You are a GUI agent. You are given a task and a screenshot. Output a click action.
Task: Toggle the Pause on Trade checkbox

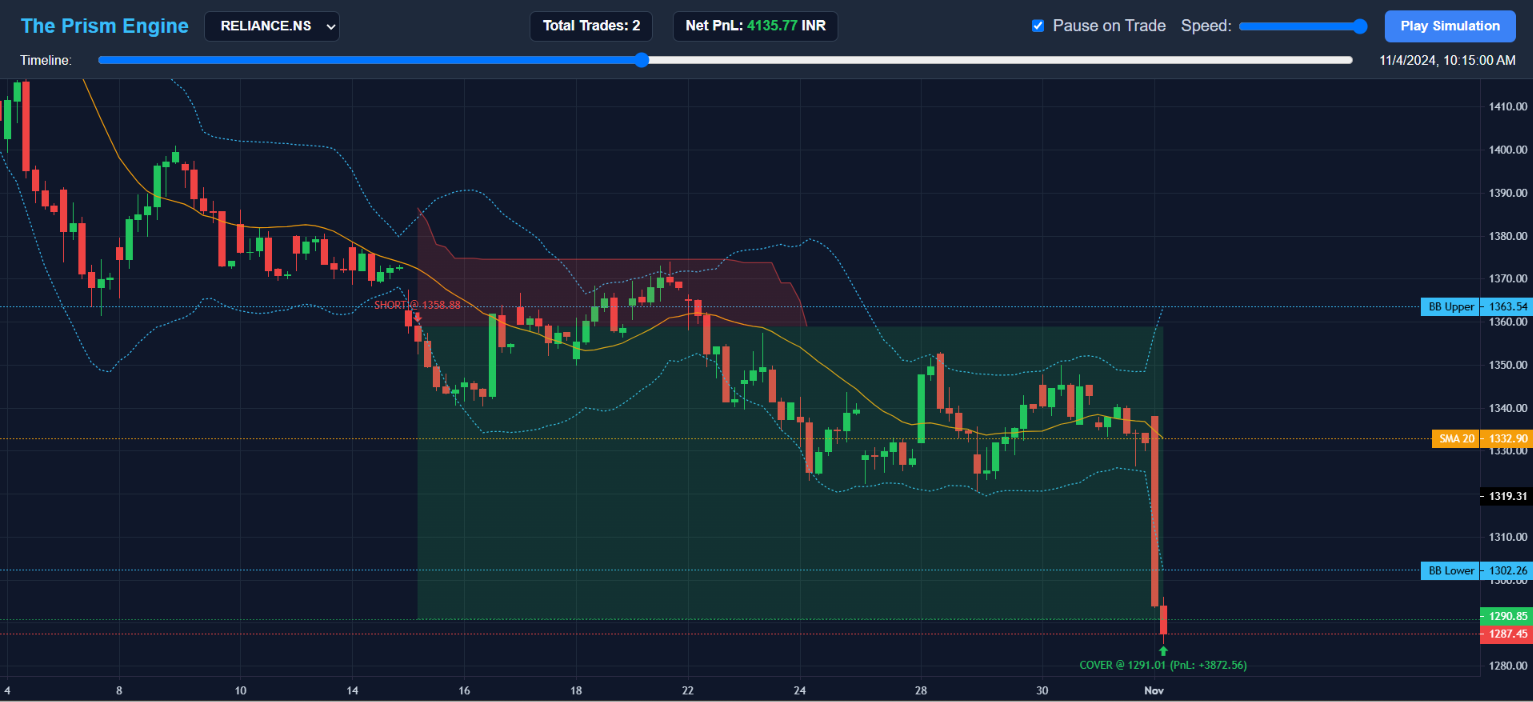coord(1038,26)
